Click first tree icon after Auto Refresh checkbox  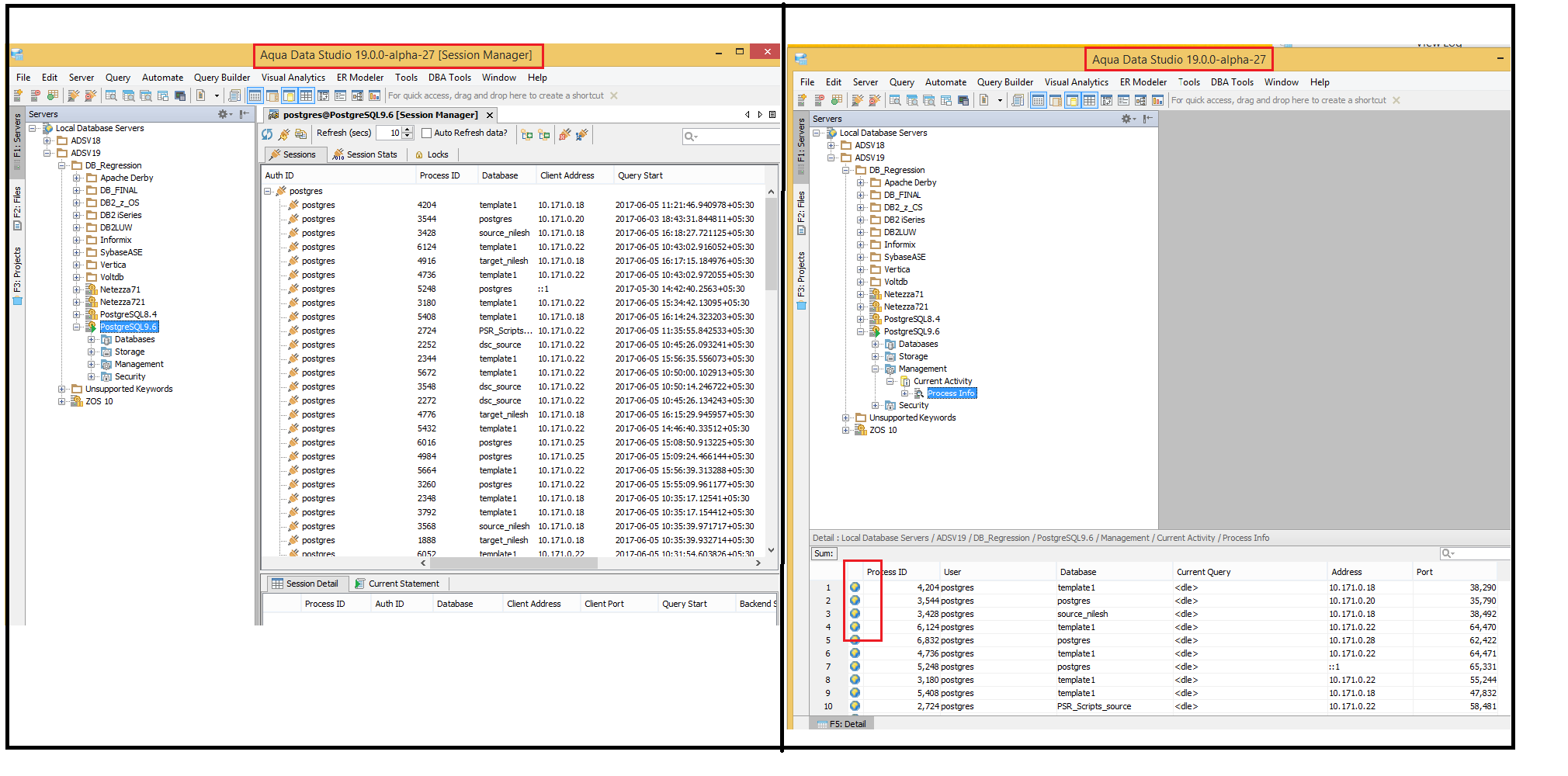pos(527,134)
